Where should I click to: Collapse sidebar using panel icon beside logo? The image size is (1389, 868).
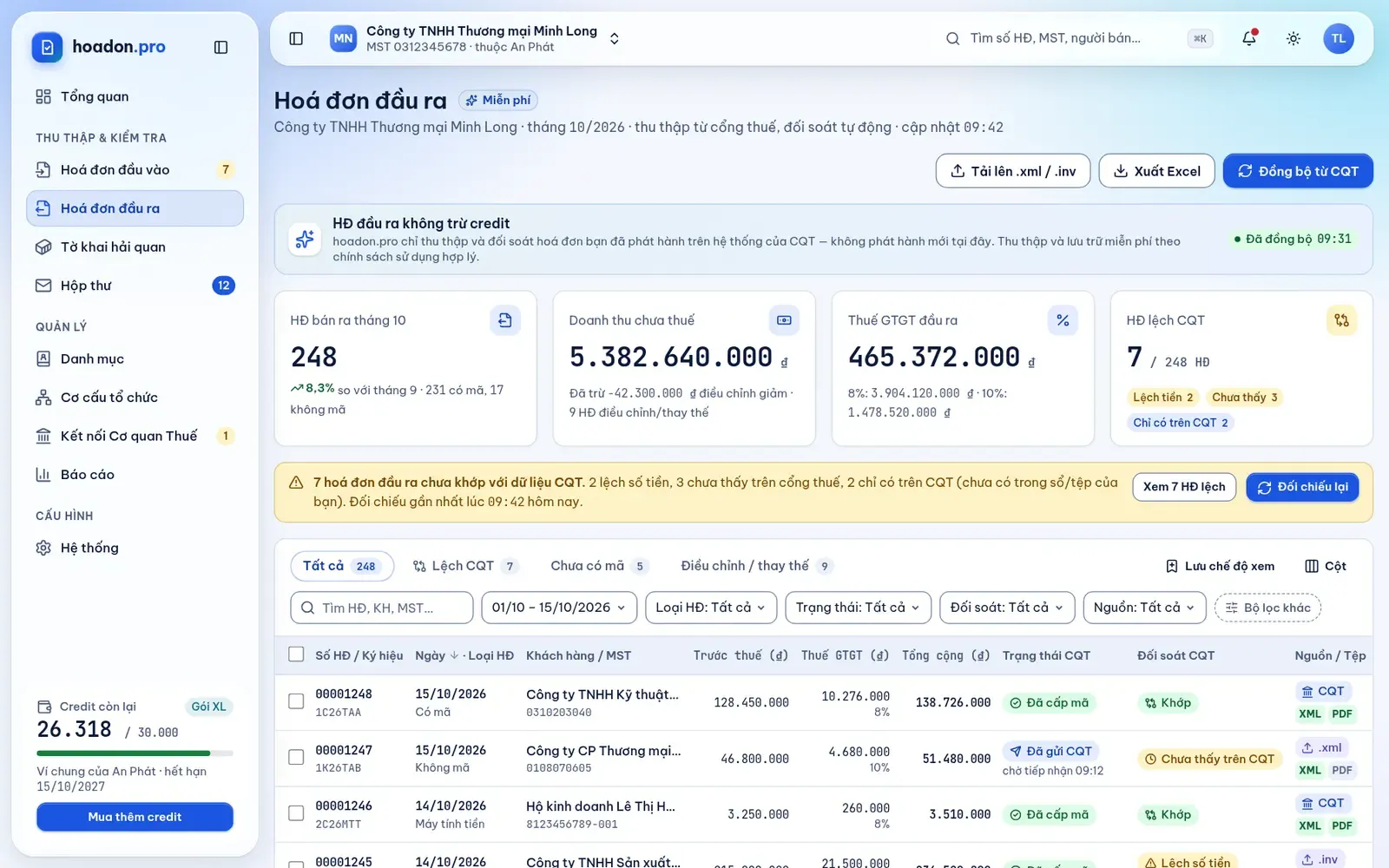click(221, 47)
